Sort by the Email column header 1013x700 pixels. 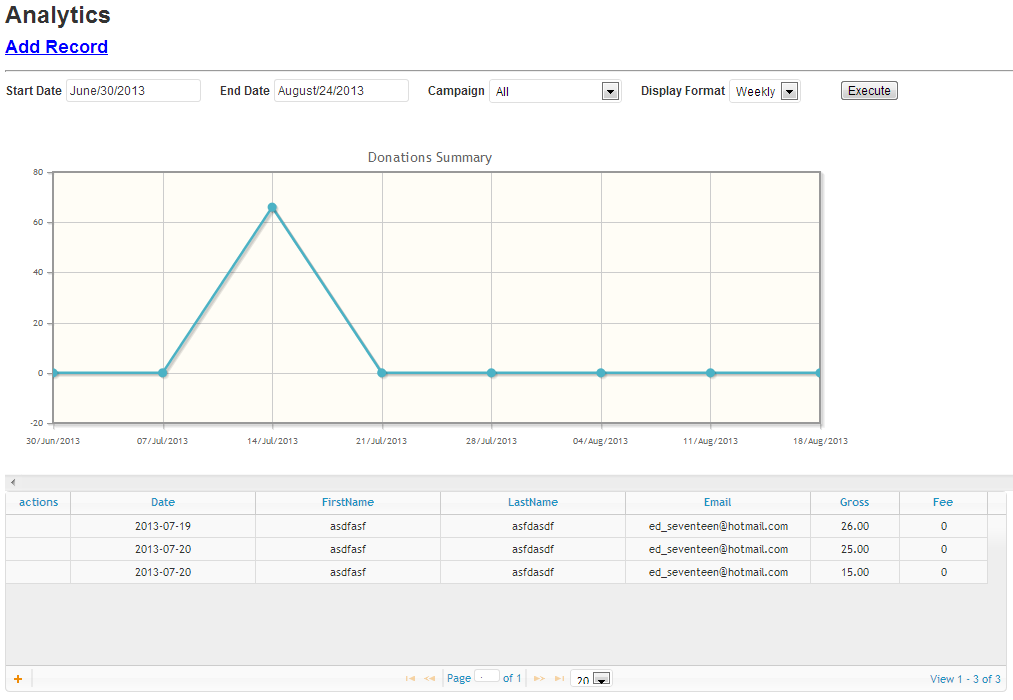[717, 502]
